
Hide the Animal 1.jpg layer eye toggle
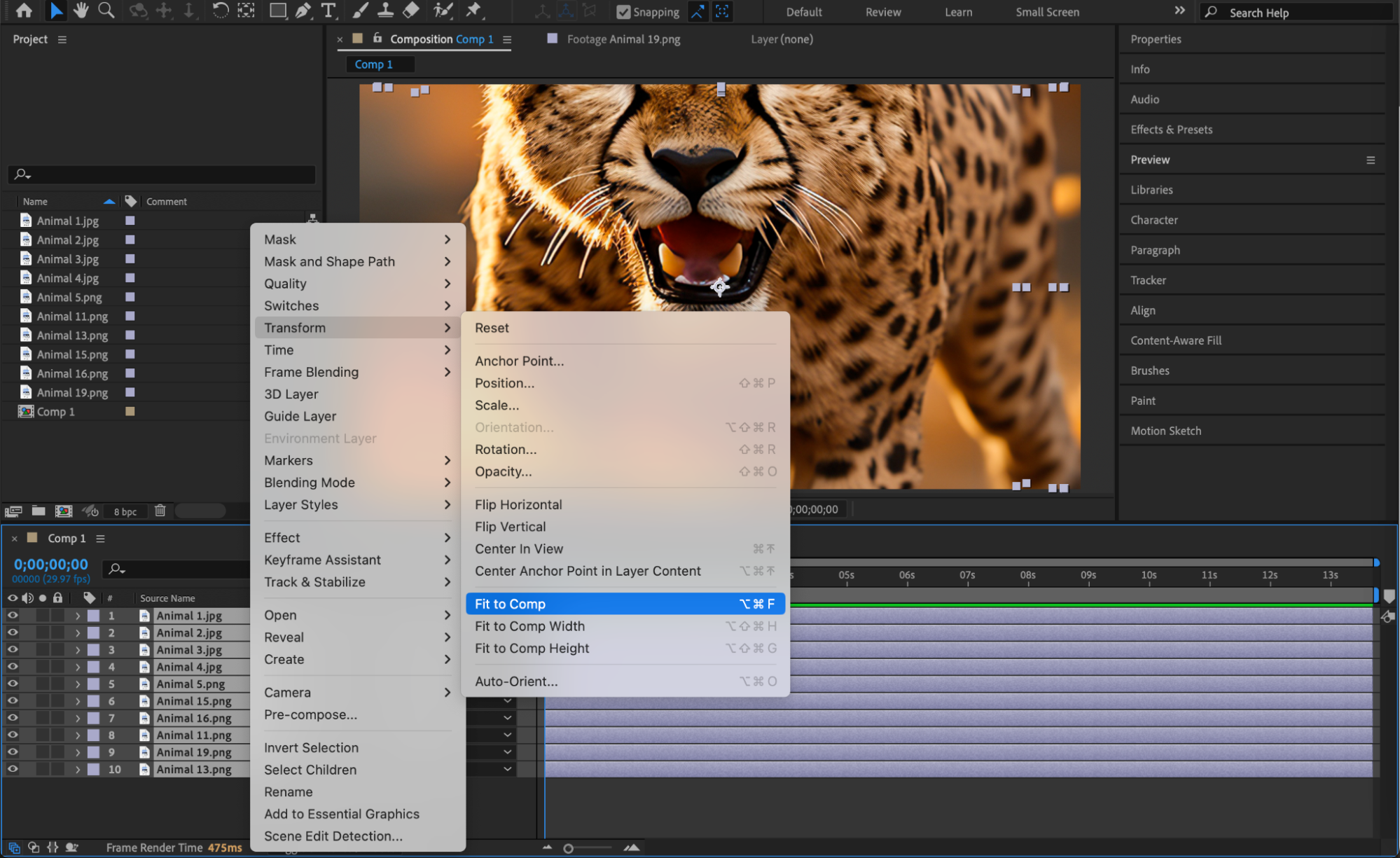pos(13,616)
